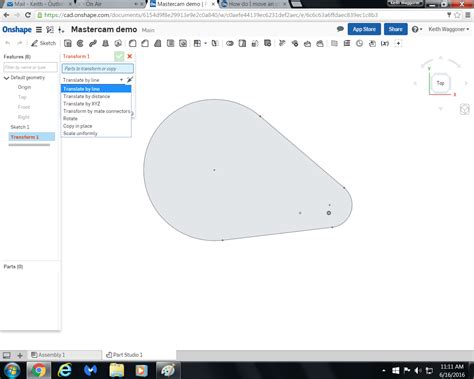Click the browser address bar URL

click(211, 15)
